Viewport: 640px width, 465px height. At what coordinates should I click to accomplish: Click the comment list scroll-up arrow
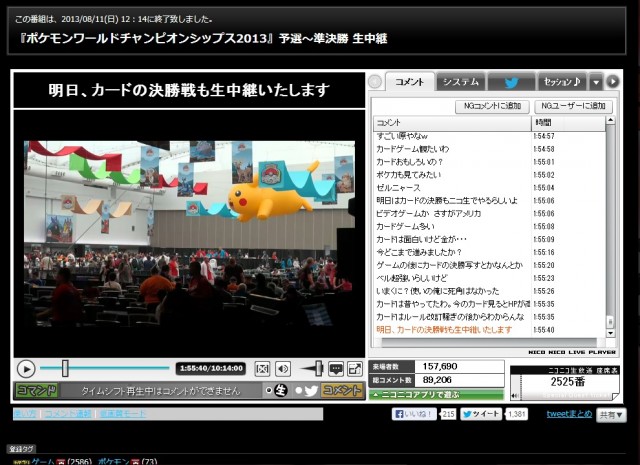[611, 120]
